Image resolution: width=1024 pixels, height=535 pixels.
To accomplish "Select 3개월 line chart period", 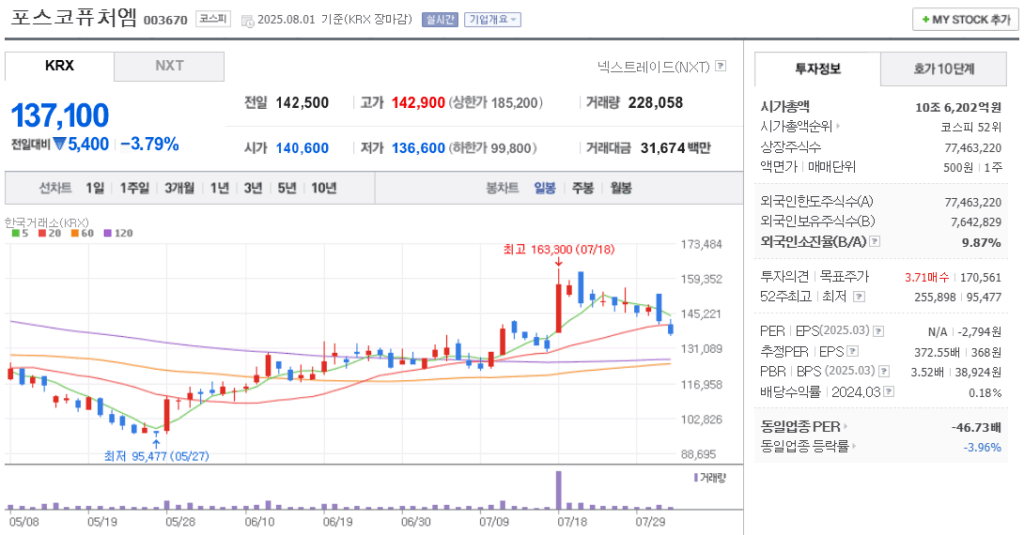I will pos(179,188).
